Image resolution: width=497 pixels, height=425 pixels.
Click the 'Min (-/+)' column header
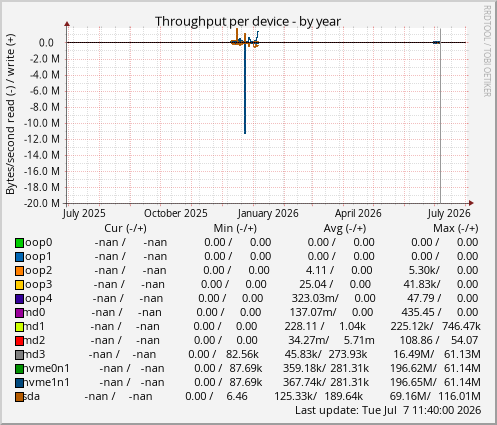click(235, 228)
